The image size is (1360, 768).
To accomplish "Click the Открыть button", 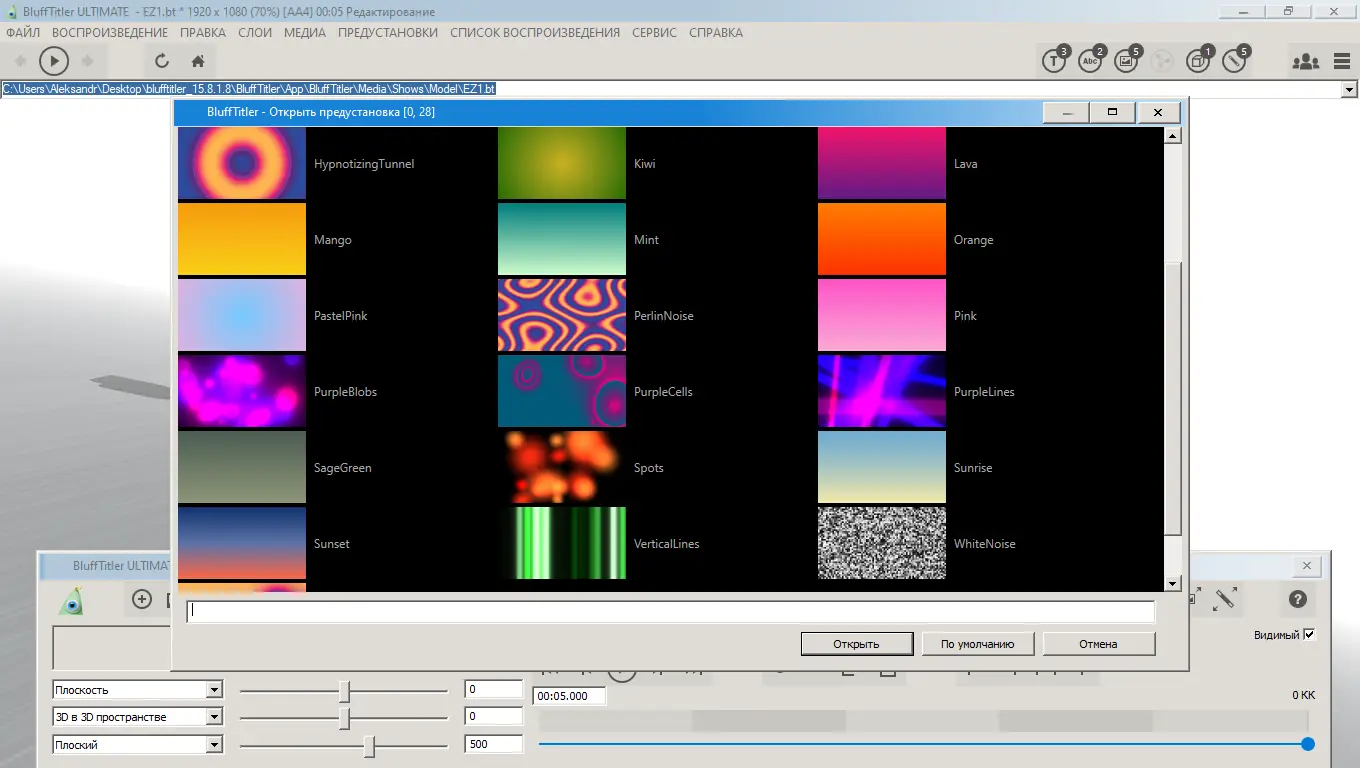I will click(x=856, y=644).
